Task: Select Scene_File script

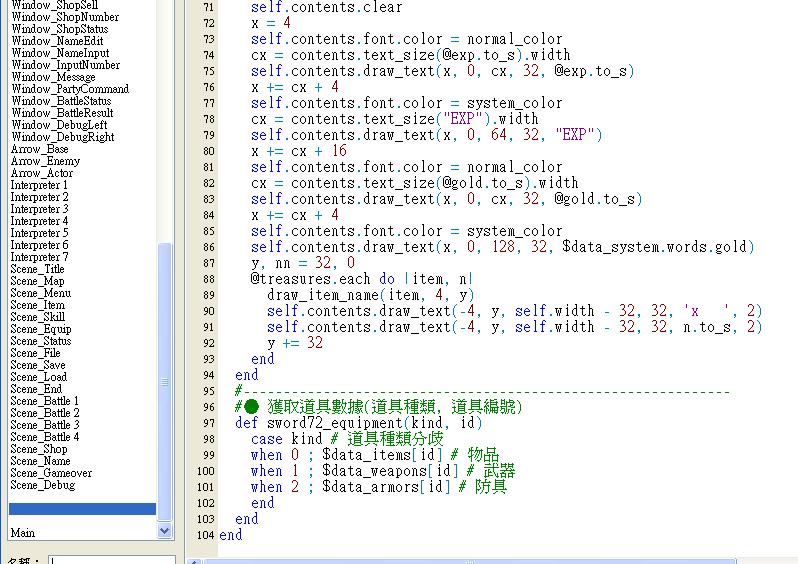Action: (35, 353)
